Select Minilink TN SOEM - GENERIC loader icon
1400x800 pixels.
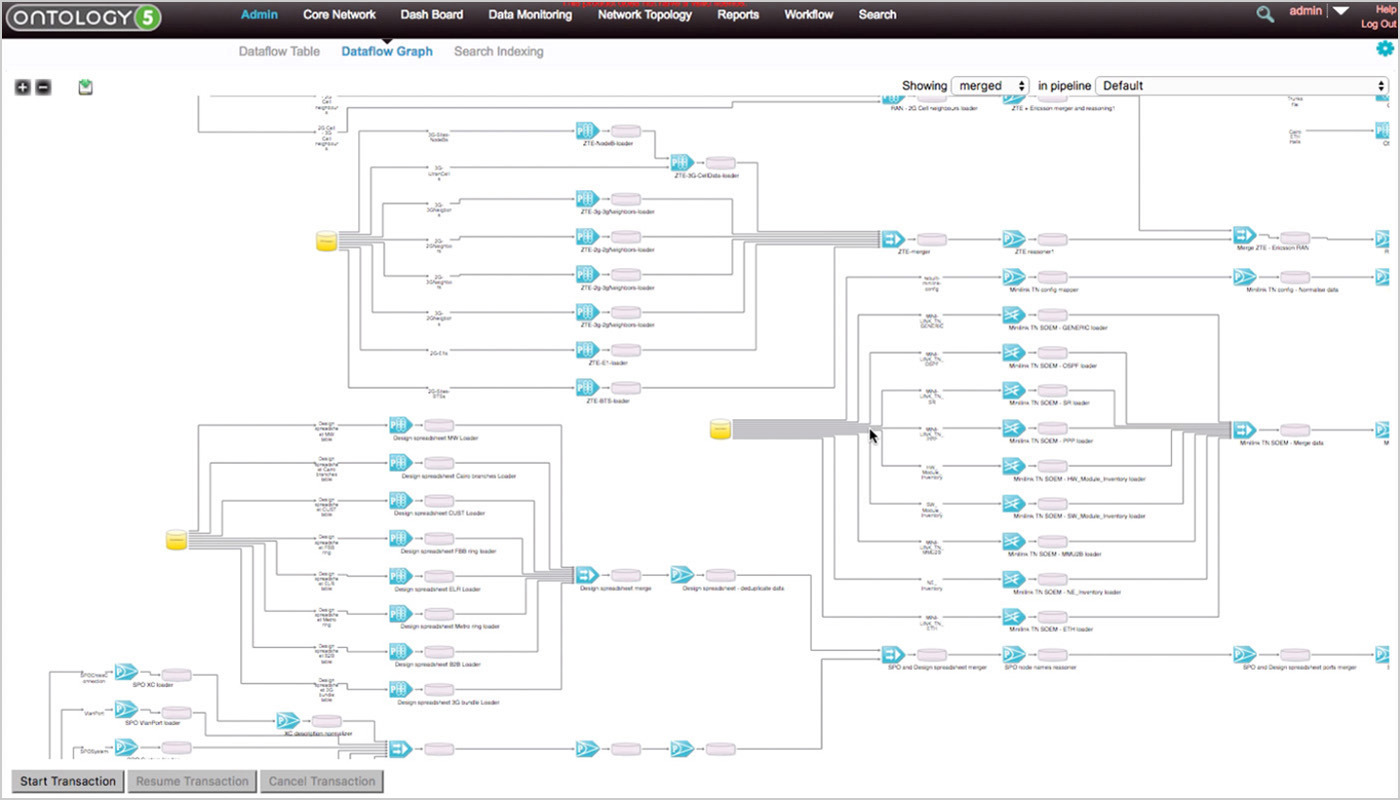(x=1014, y=315)
